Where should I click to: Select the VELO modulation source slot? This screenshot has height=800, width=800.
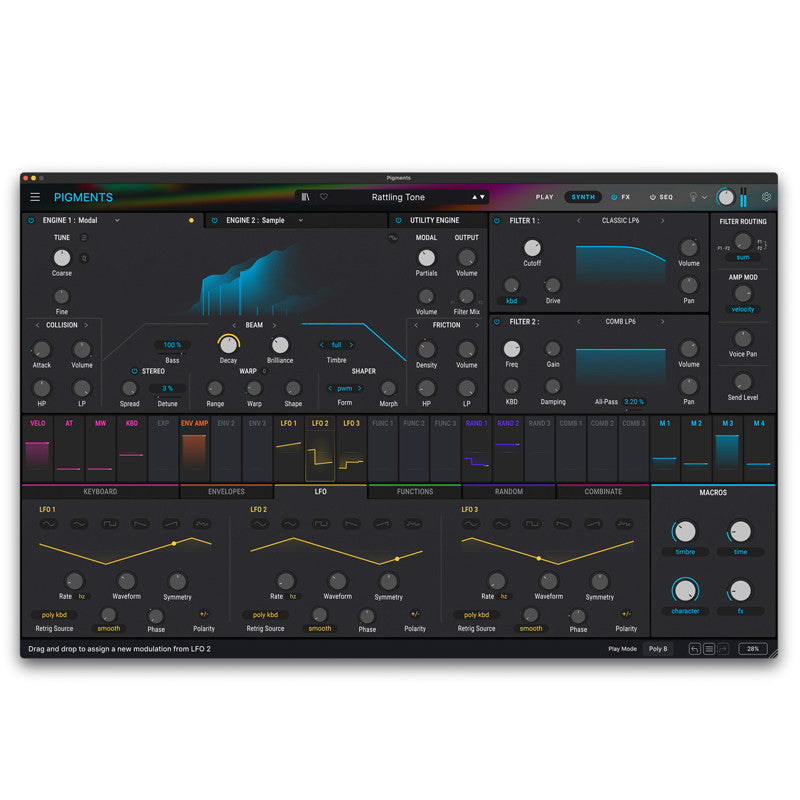38,449
